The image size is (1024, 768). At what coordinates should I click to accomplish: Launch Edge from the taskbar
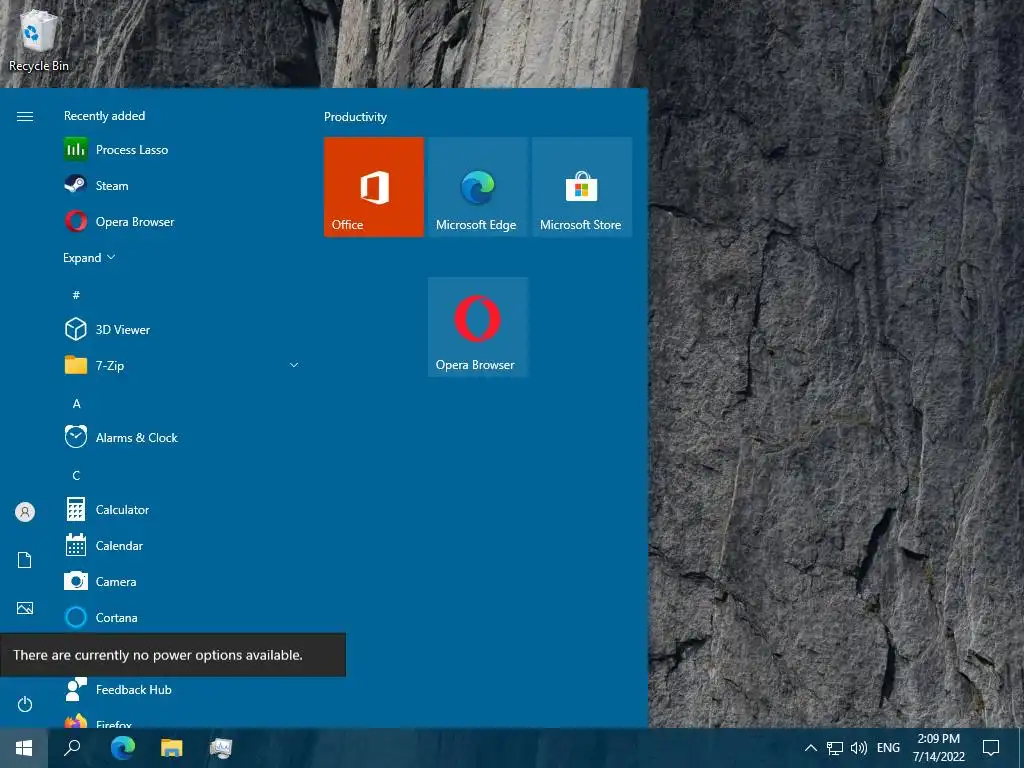(122, 748)
